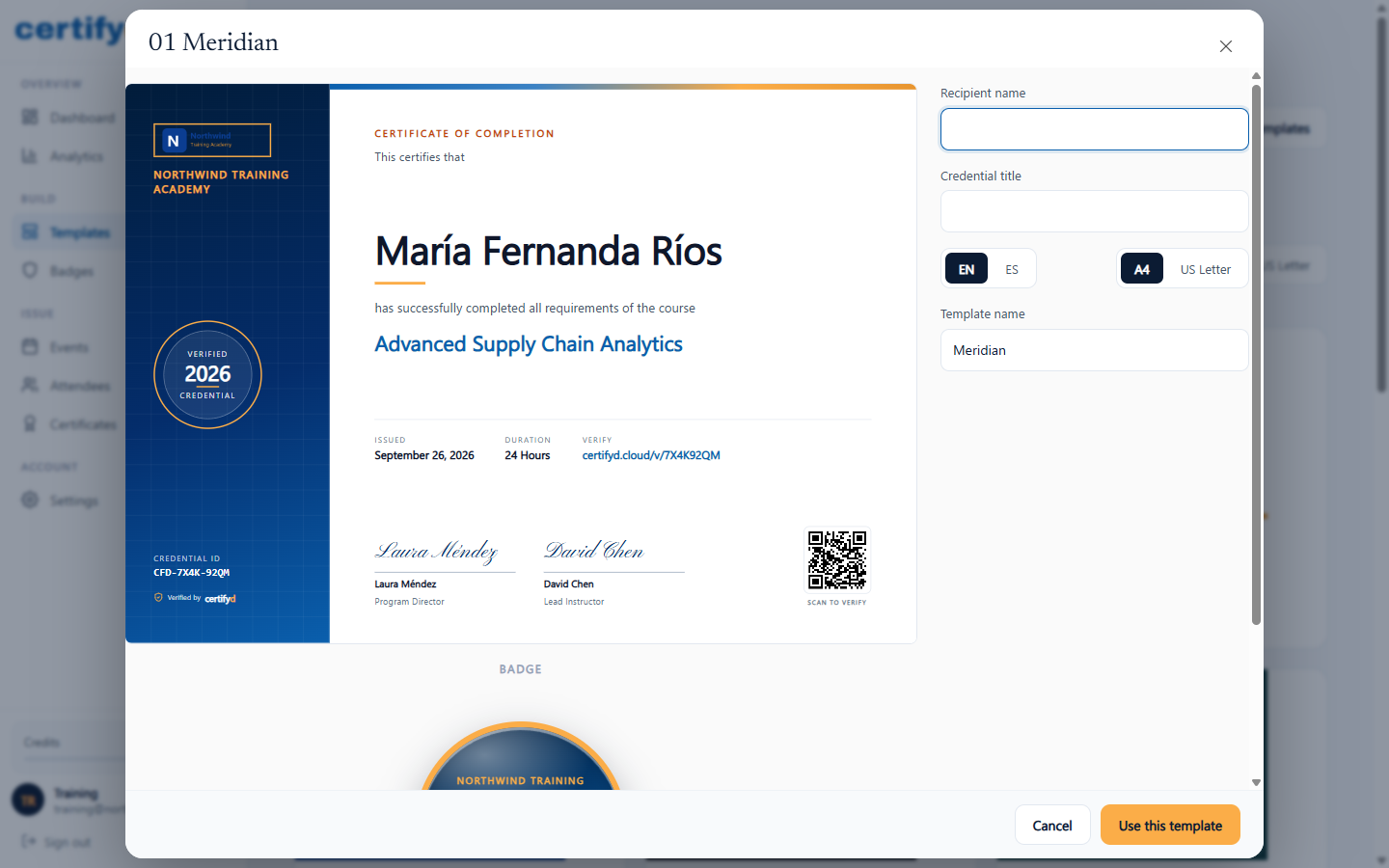1389x868 pixels.
Task: Click Credits box in background sidebar
Action: pos(69,743)
